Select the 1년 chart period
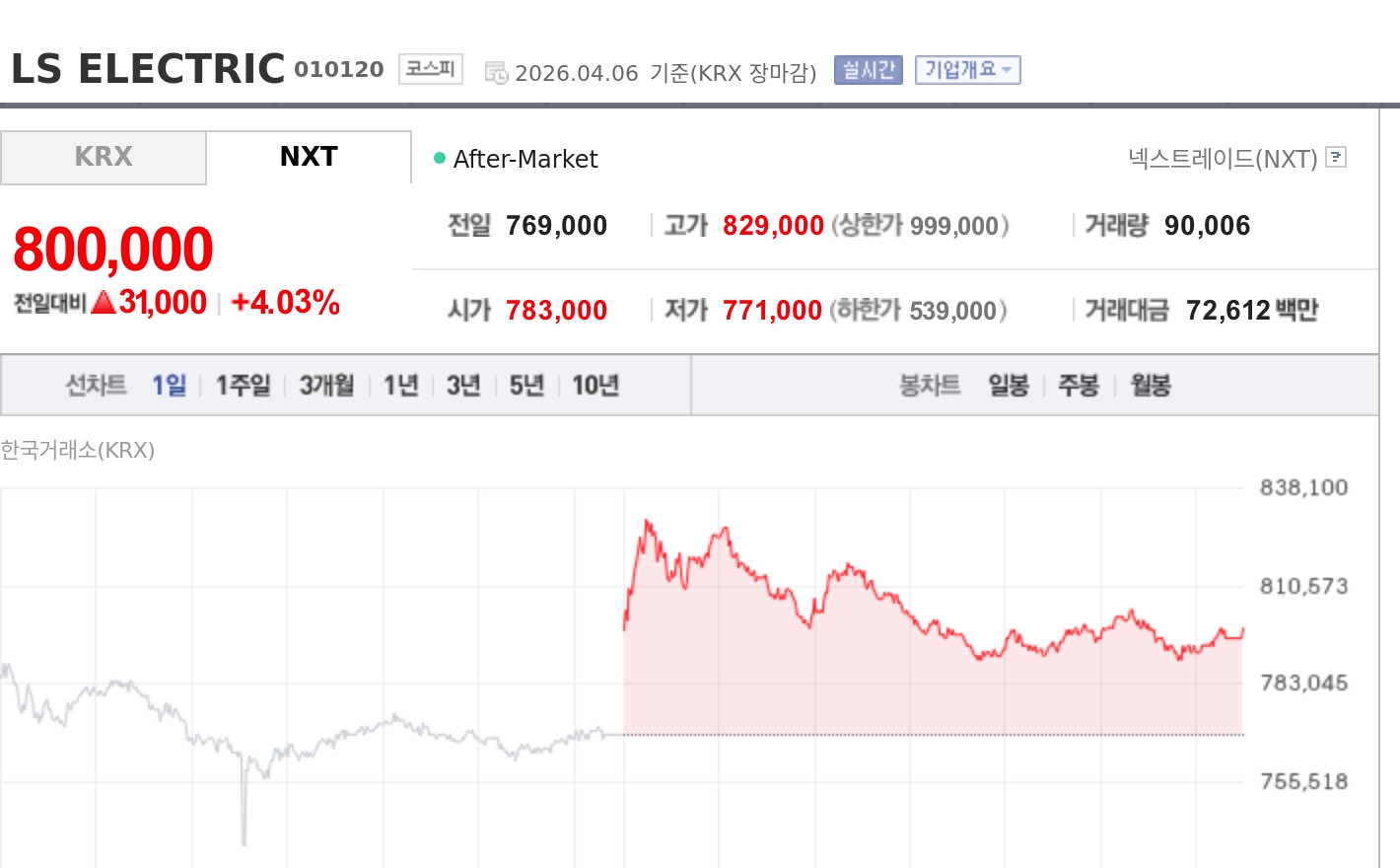Image resolution: width=1400 pixels, height=868 pixels. coord(399,386)
